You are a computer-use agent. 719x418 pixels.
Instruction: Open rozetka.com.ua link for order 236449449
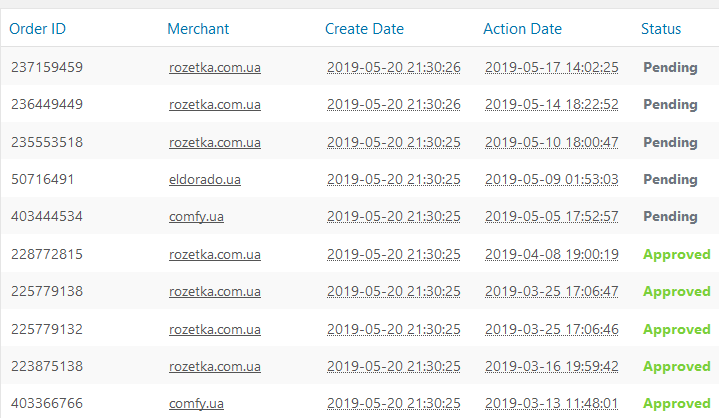[x=215, y=104]
